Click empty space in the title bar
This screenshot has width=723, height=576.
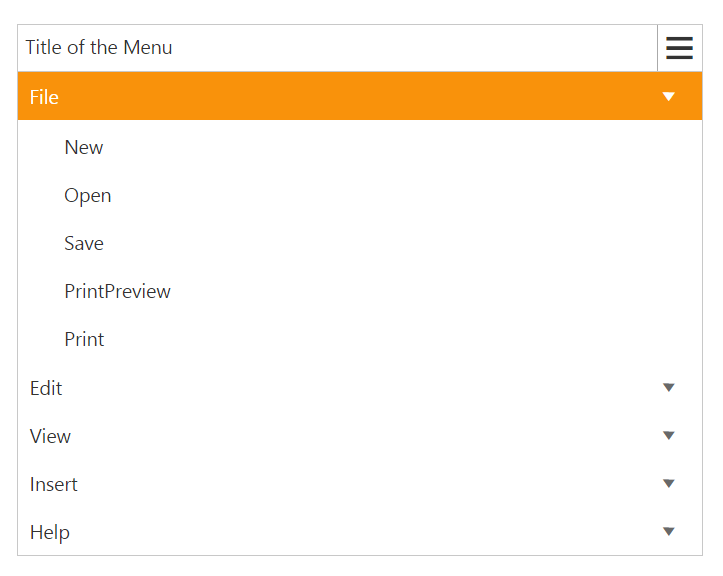pos(420,48)
